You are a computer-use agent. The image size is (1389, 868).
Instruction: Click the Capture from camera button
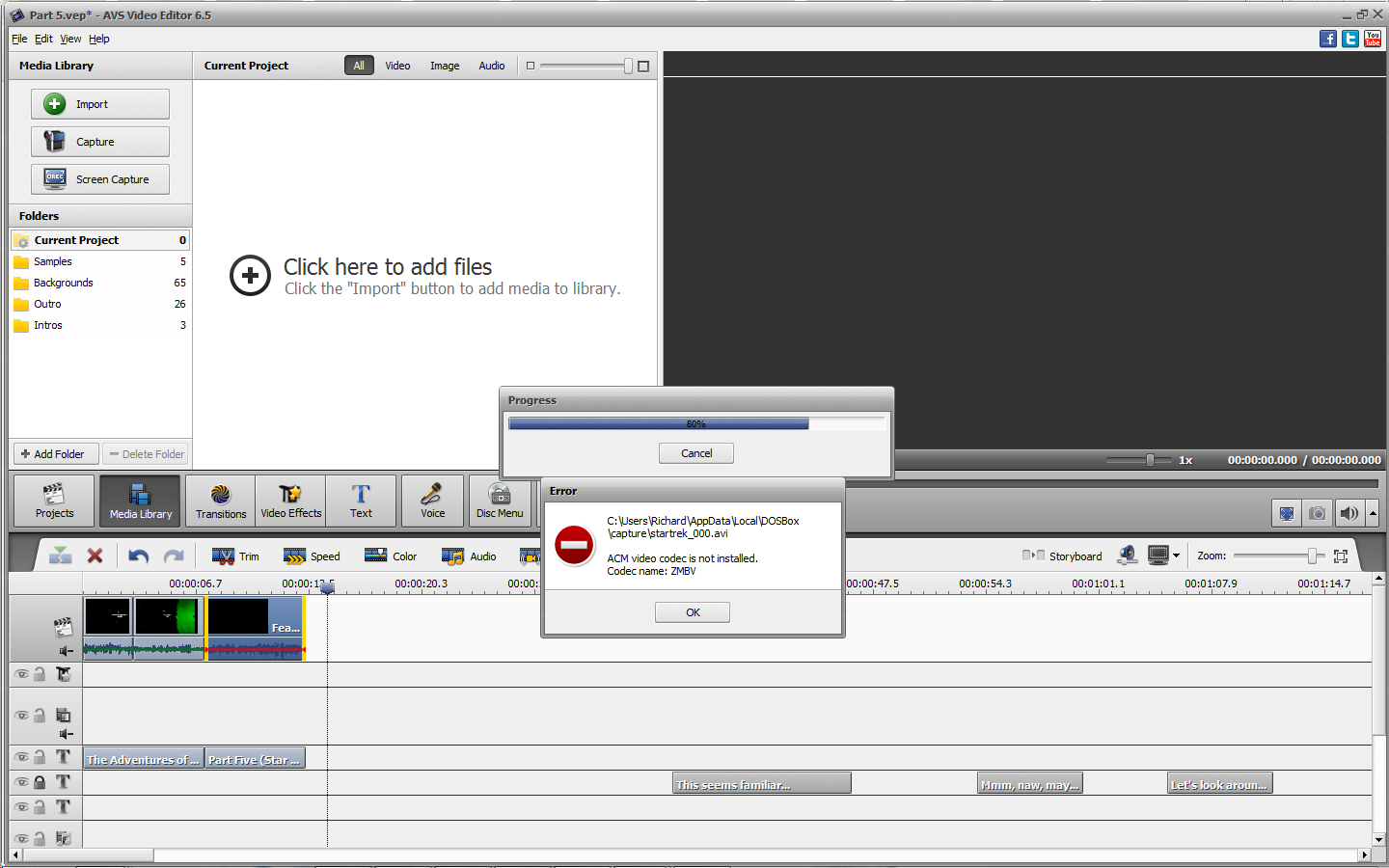tap(100, 142)
